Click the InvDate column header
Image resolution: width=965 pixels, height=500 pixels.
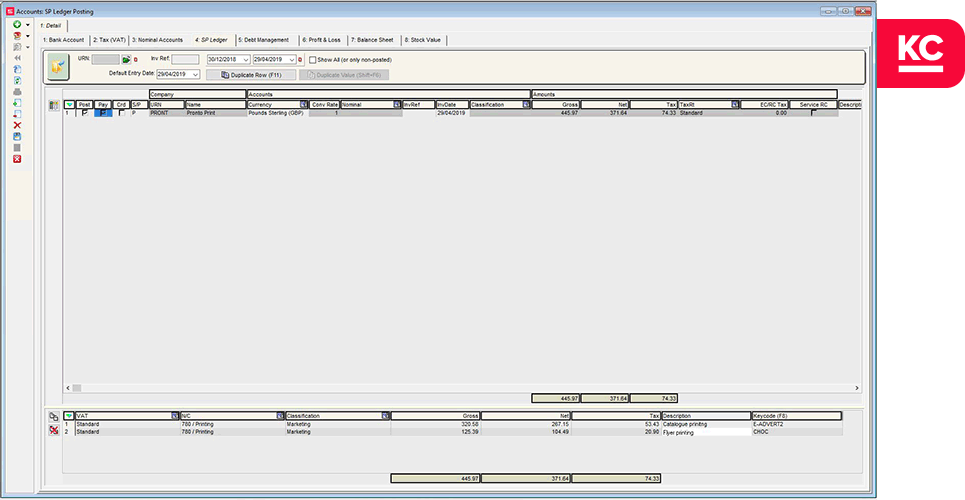coord(452,105)
